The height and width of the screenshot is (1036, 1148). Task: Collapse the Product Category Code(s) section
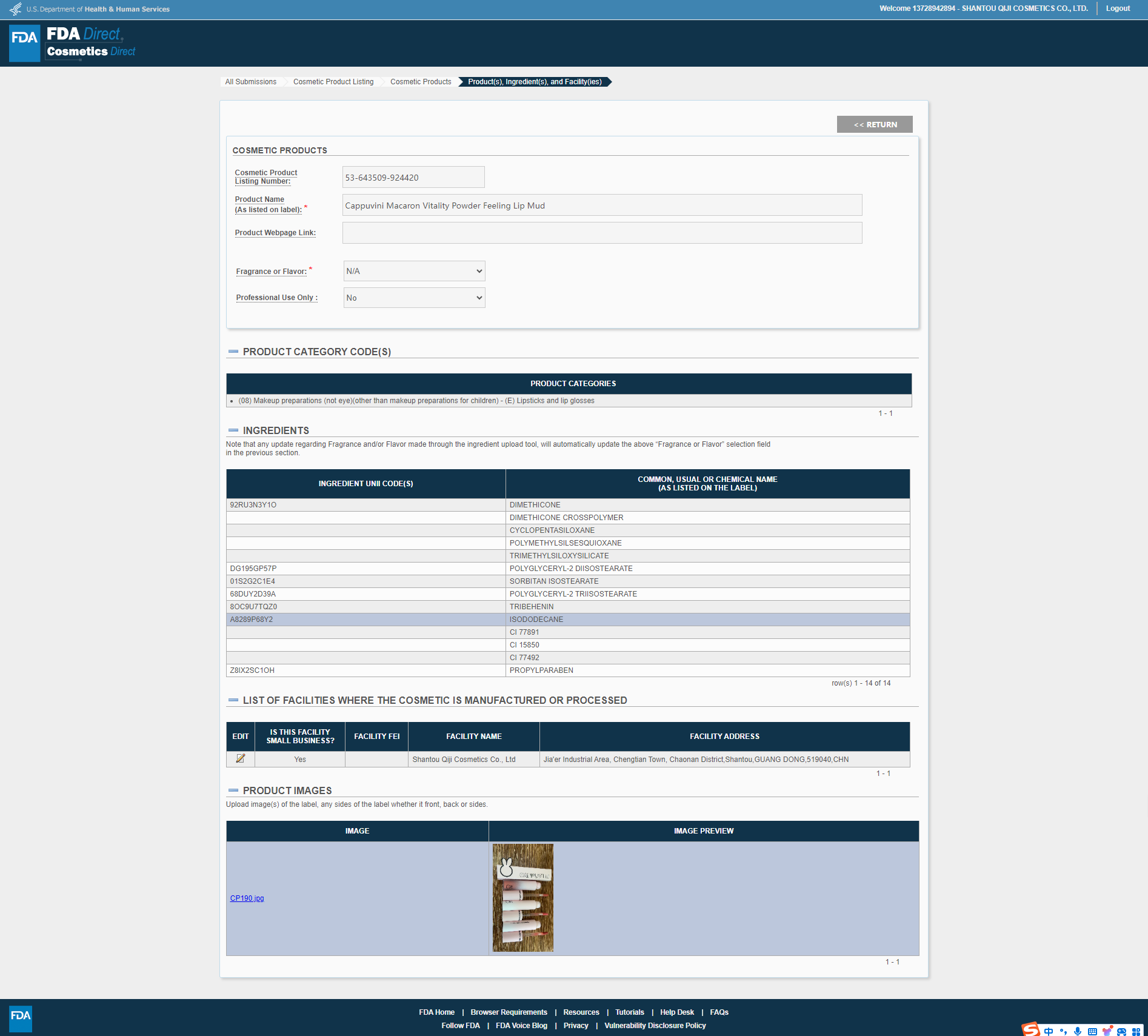pos(233,352)
